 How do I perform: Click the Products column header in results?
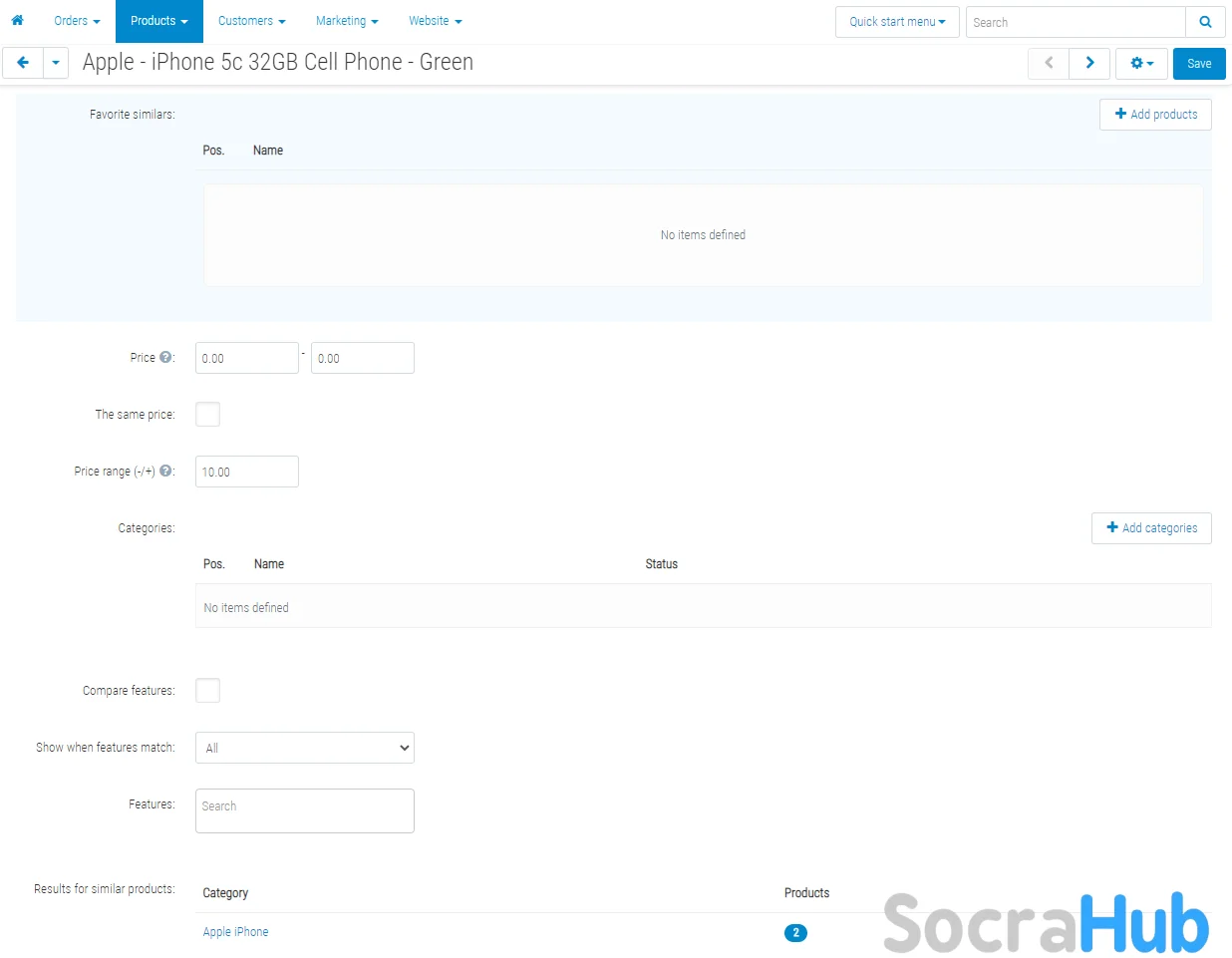click(x=806, y=893)
